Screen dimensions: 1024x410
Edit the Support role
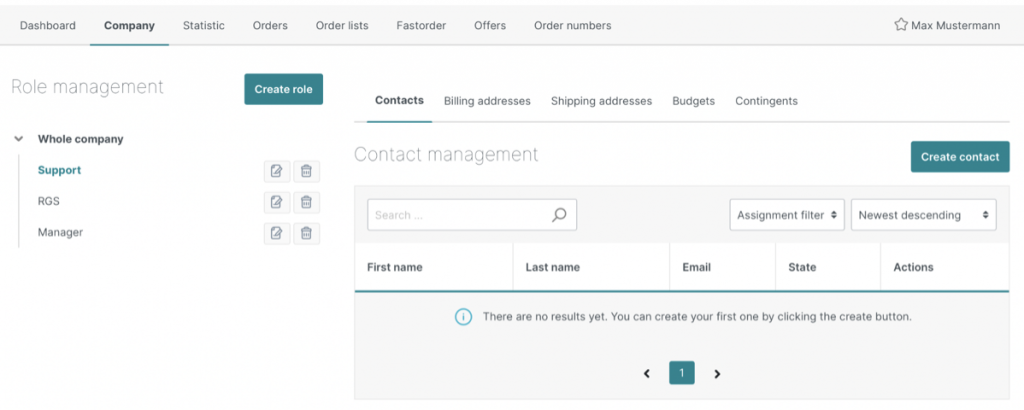pyautogui.click(x=276, y=171)
